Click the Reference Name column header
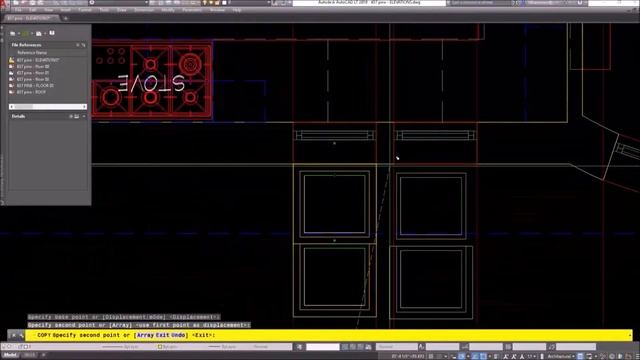The image size is (640, 360). click(x=32, y=53)
